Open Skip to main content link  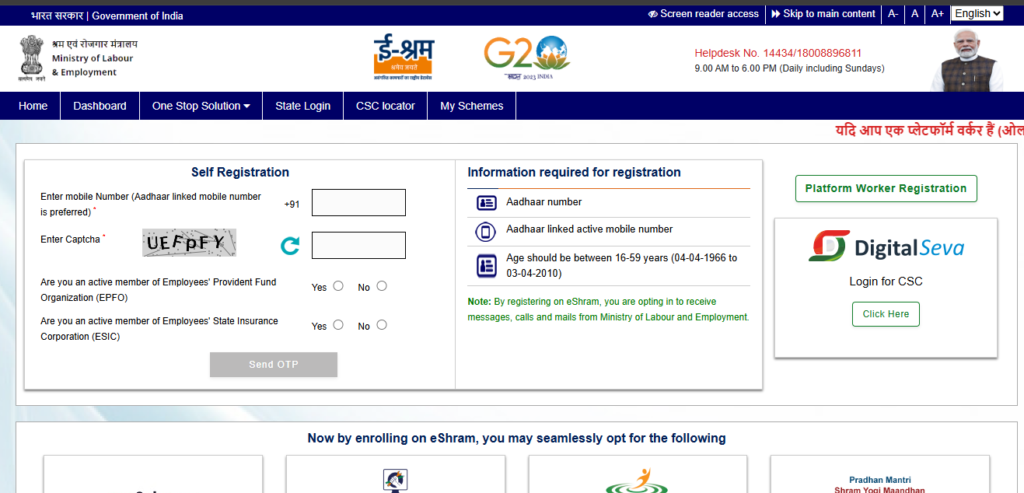tap(822, 14)
